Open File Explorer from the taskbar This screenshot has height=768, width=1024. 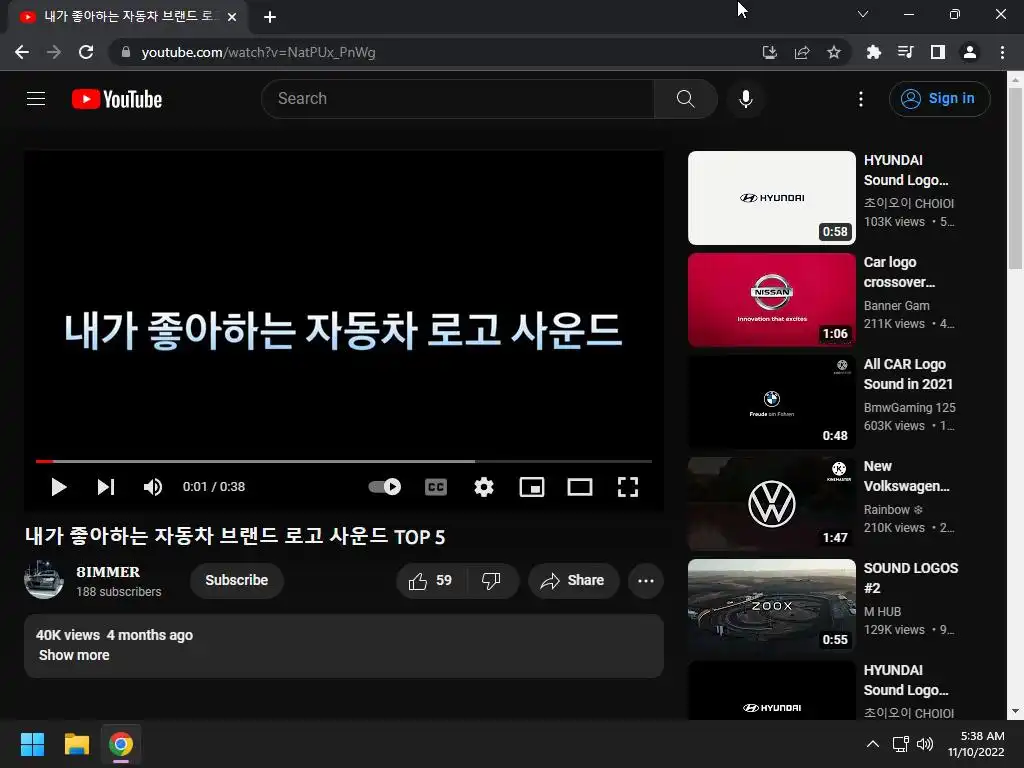[x=76, y=744]
